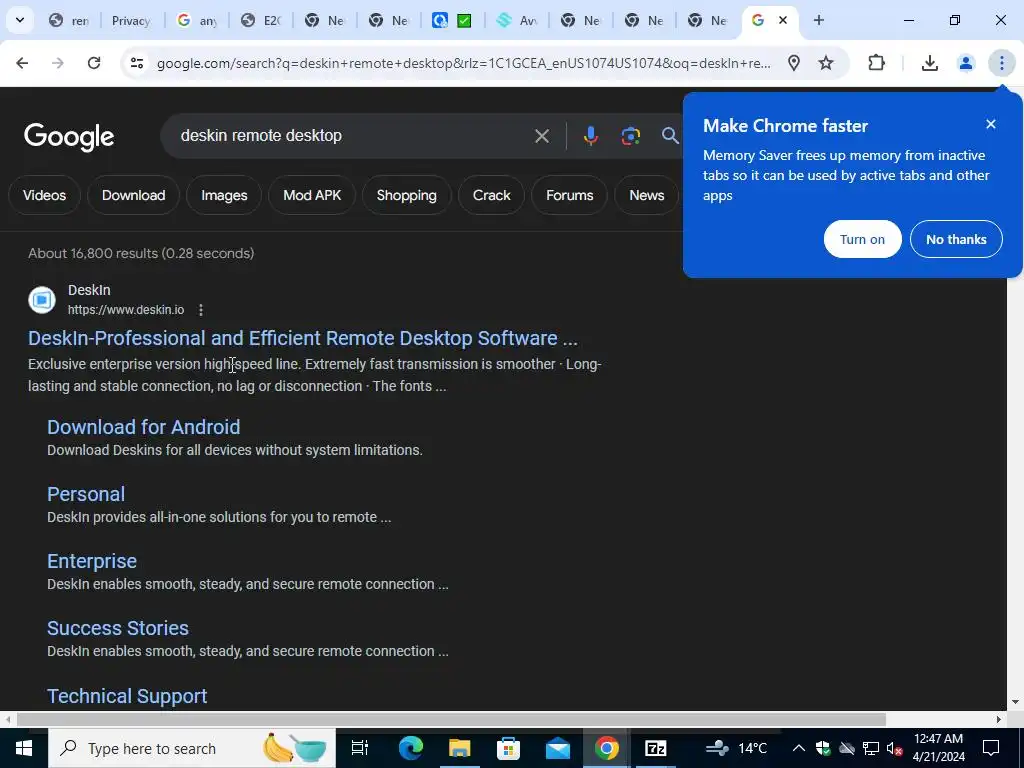Click the vertical scrollbar down arrow
The width and height of the screenshot is (1024, 768).
1015,703
